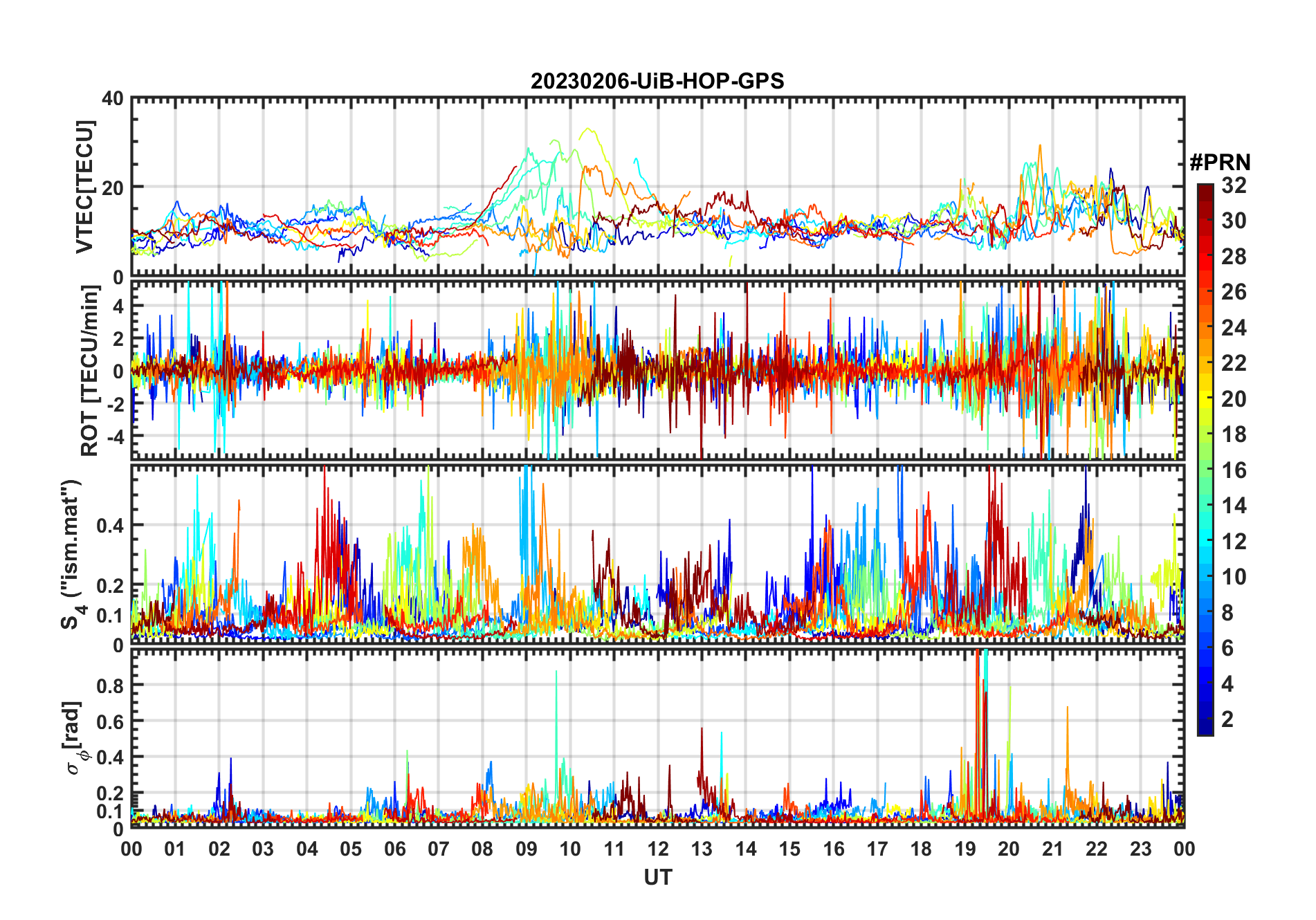Viewport: 1316px width, 920px height.
Task: Click the "0.1" tick on sigma-phi axis
Action: coord(110,811)
